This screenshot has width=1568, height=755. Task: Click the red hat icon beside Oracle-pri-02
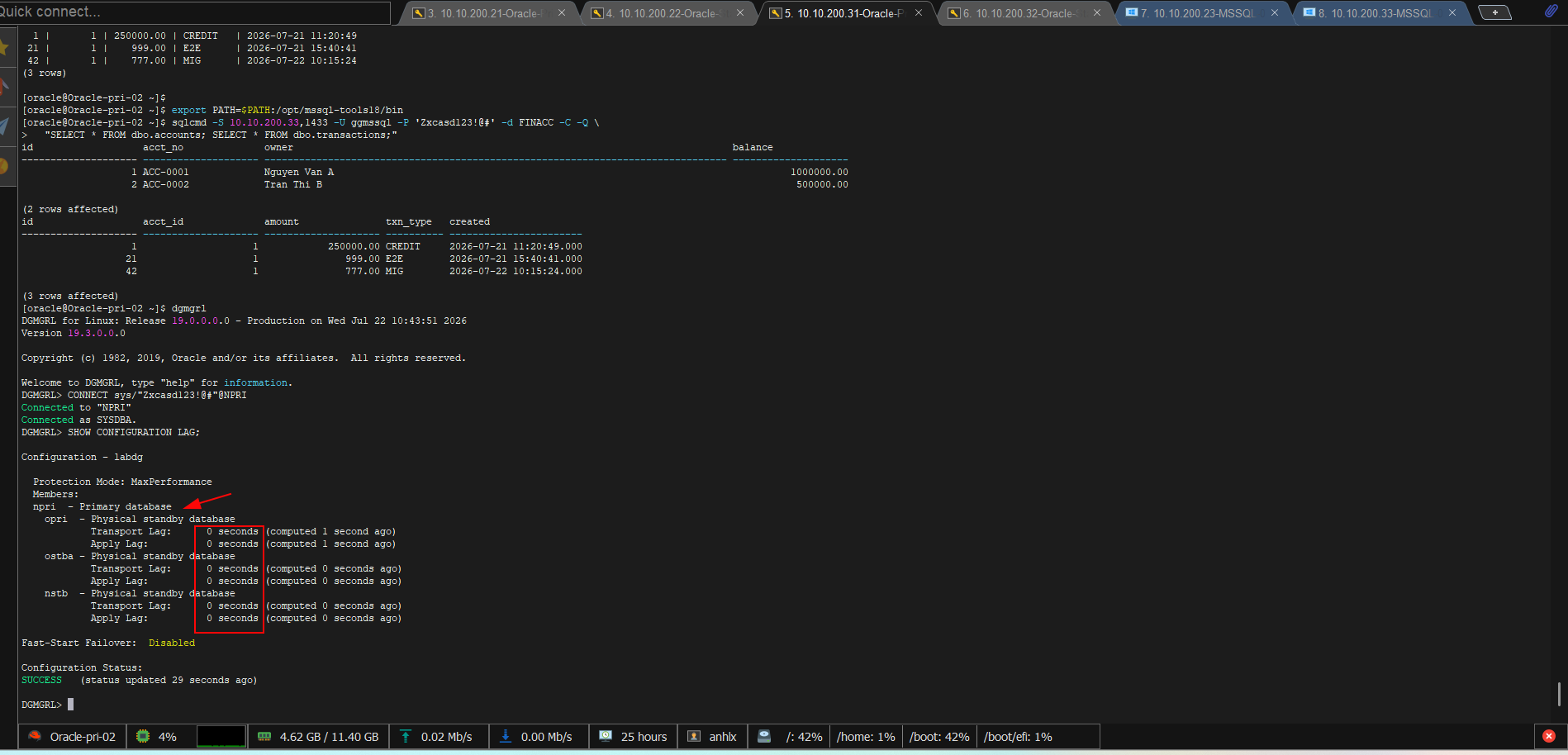pos(35,736)
